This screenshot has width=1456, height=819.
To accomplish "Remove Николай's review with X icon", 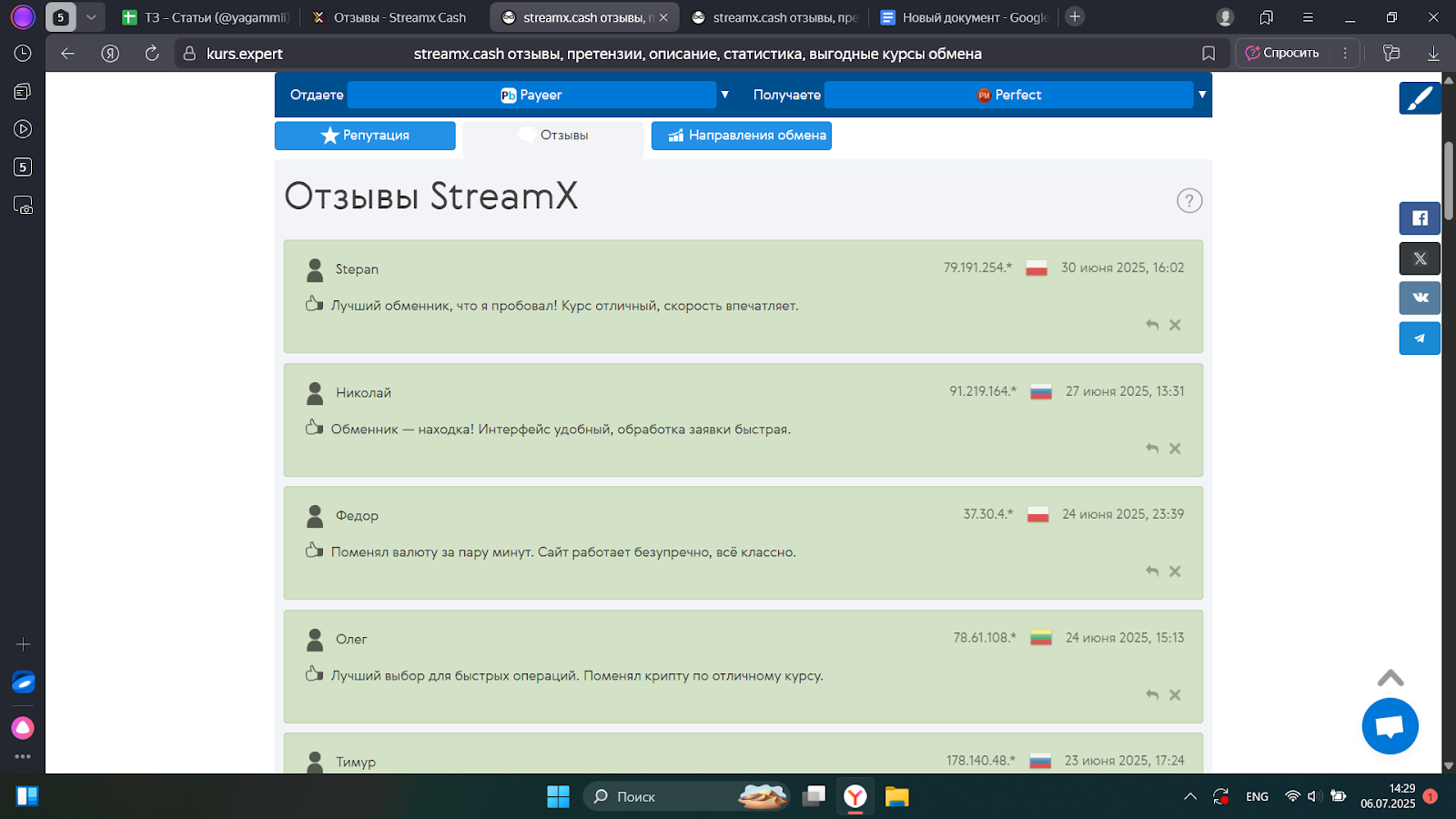I will pos(1175,449).
